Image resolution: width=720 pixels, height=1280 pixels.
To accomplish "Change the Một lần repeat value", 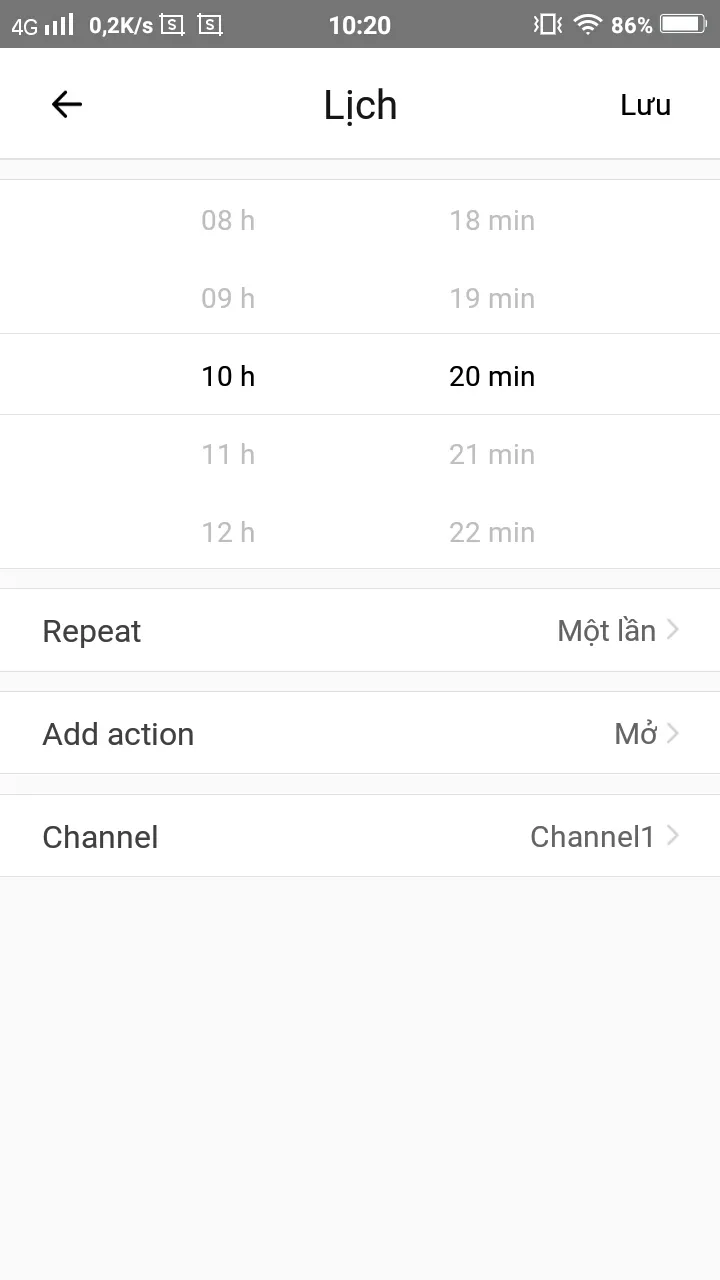I will coord(606,631).
